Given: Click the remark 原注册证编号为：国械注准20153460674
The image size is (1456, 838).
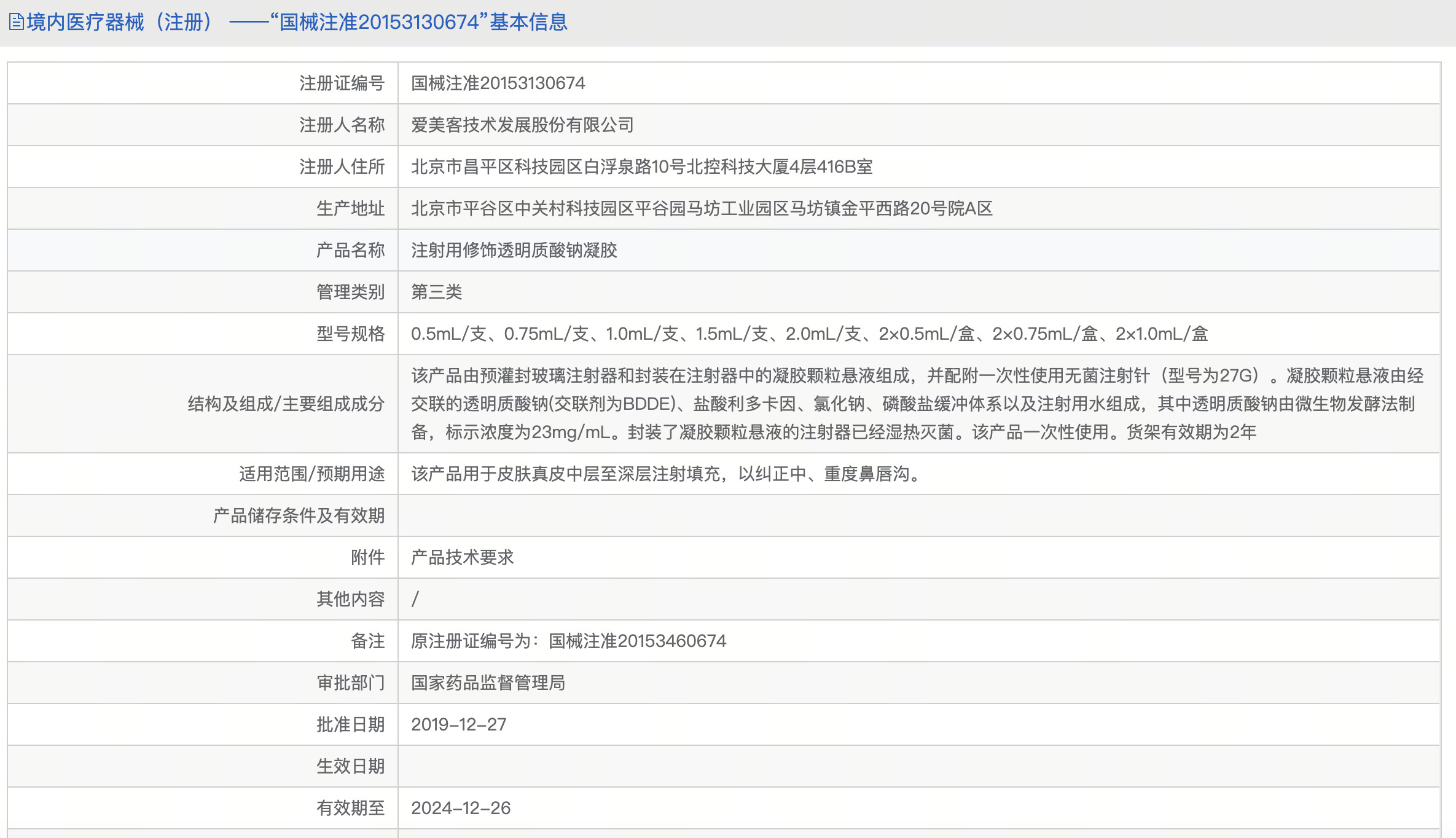Looking at the screenshot, I should [569, 641].
